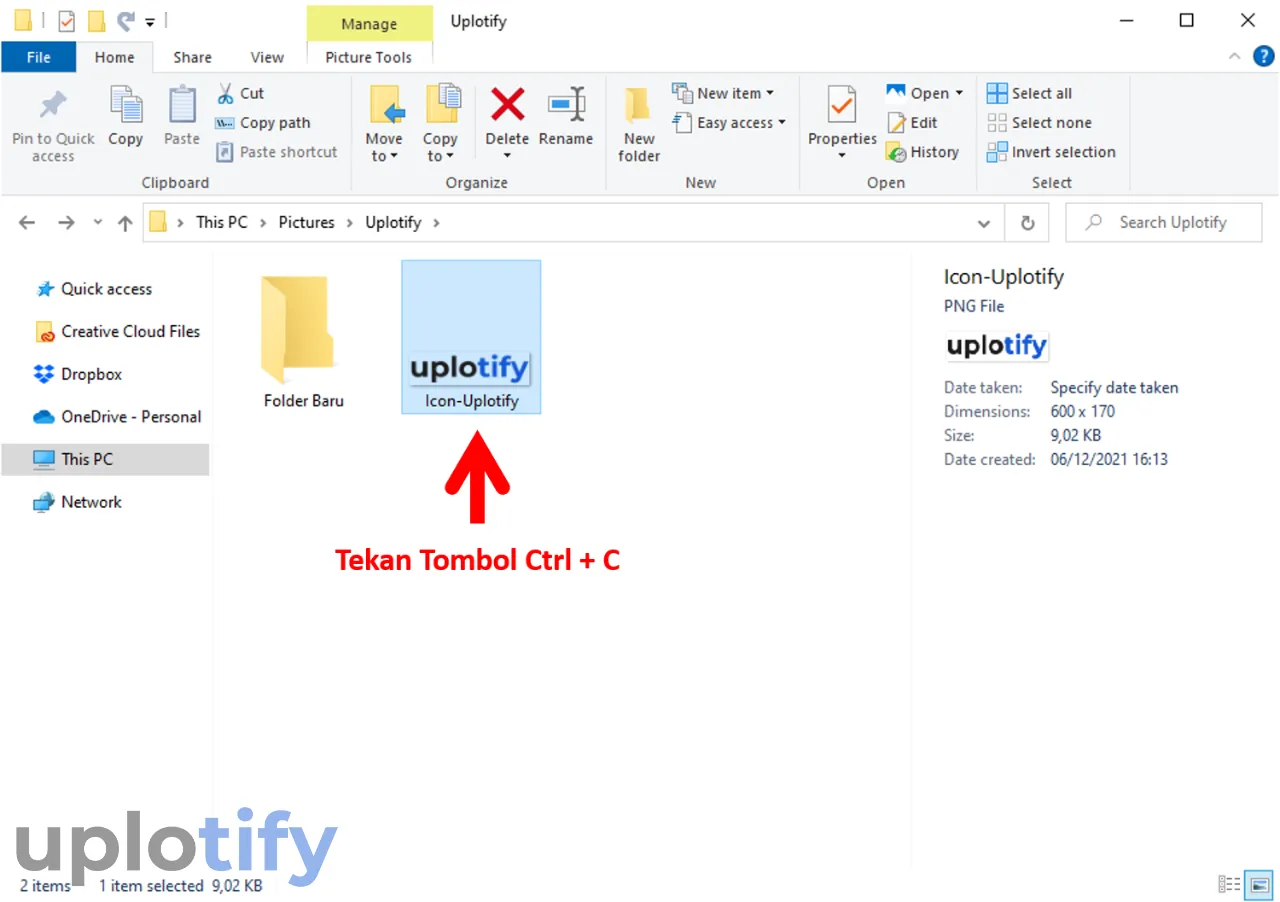The image size is (1280, 902).
Task: Click Properties icon in Quick Access Toolbar
Action: coord(67,20)
